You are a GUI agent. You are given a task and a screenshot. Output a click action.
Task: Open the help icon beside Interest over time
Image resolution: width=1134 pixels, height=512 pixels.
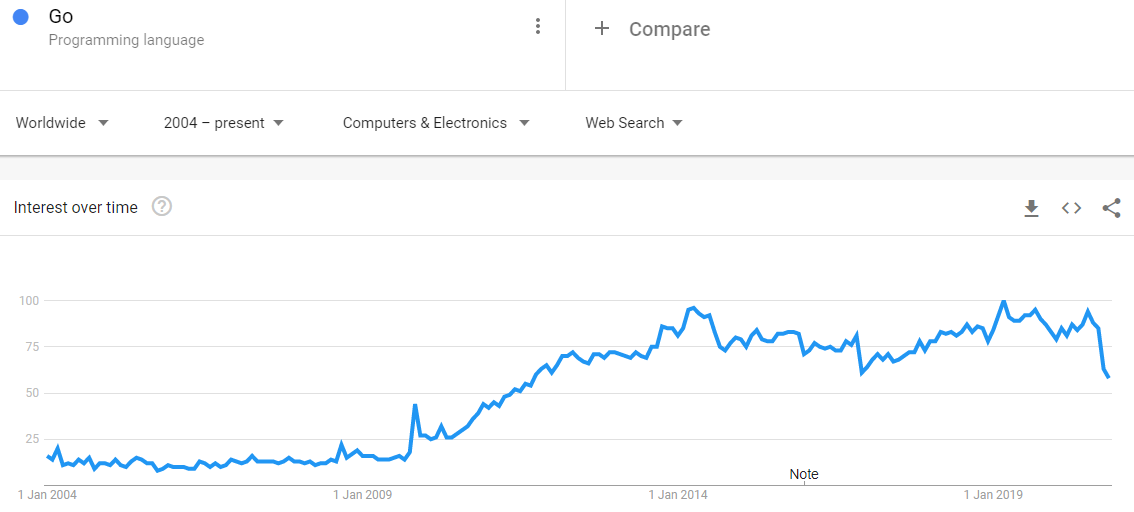tap(162, 208)
